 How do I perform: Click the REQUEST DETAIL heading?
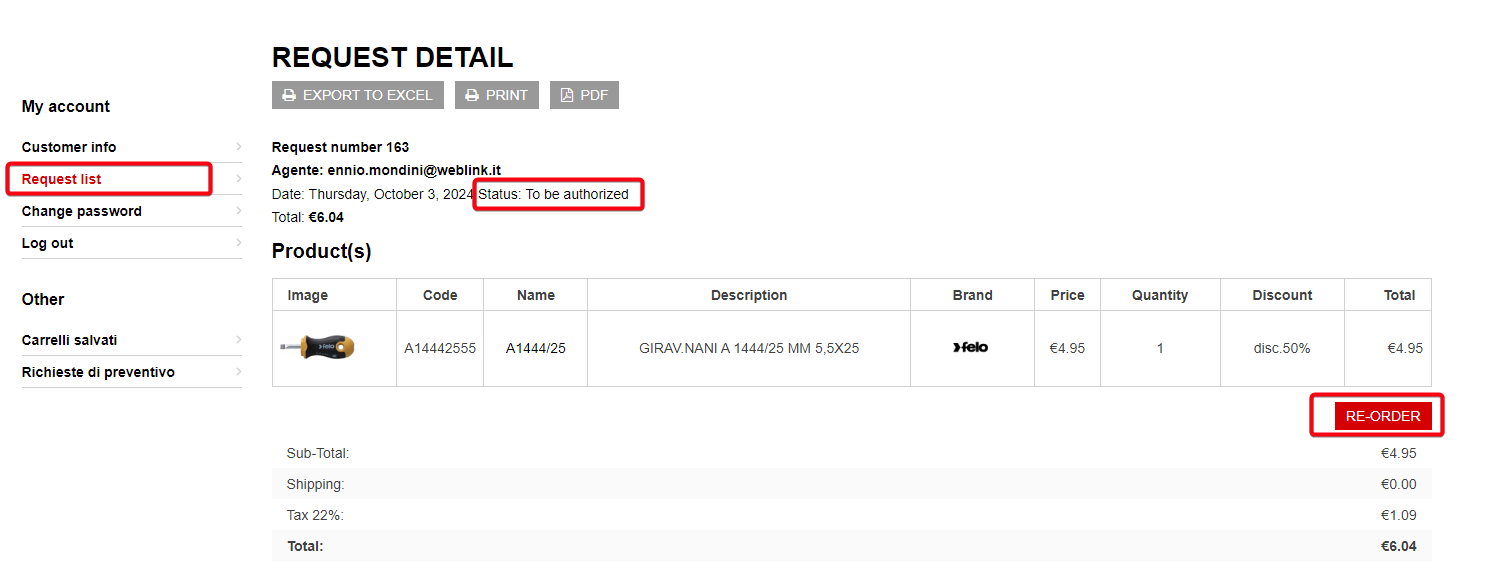click(393, 57)
